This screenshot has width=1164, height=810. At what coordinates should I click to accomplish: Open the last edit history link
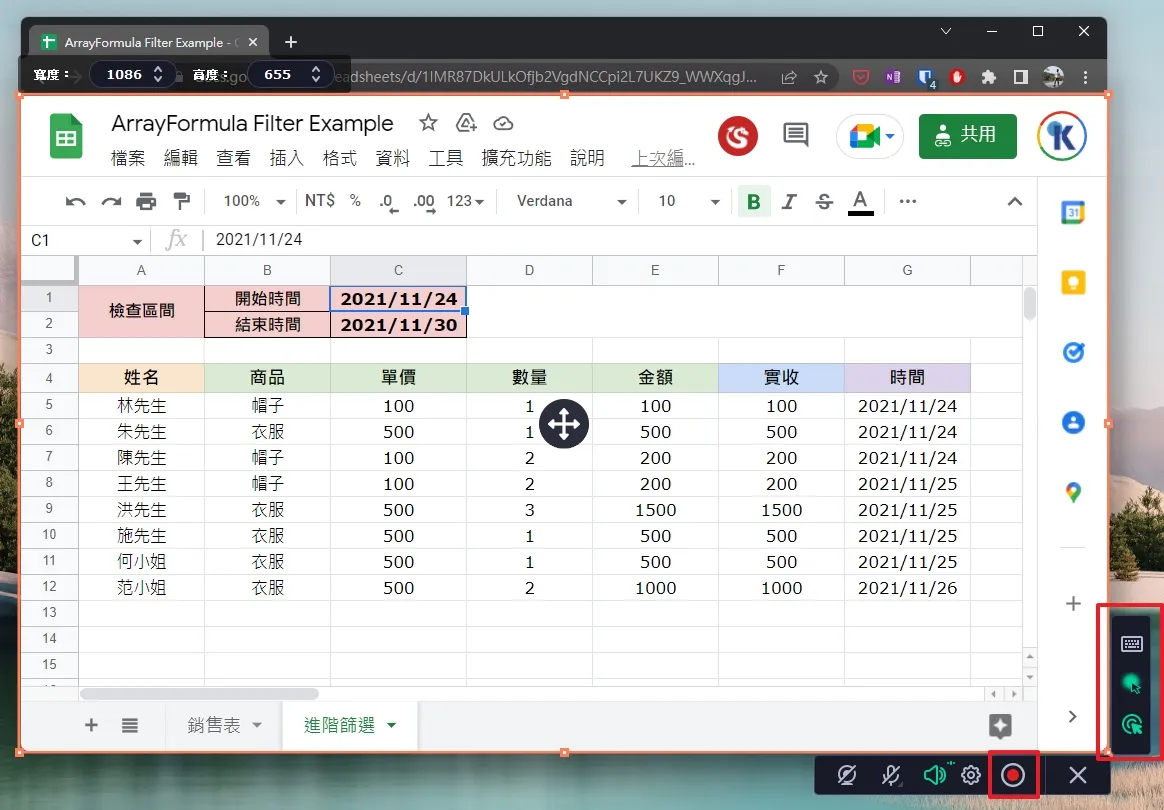point(663,158)
